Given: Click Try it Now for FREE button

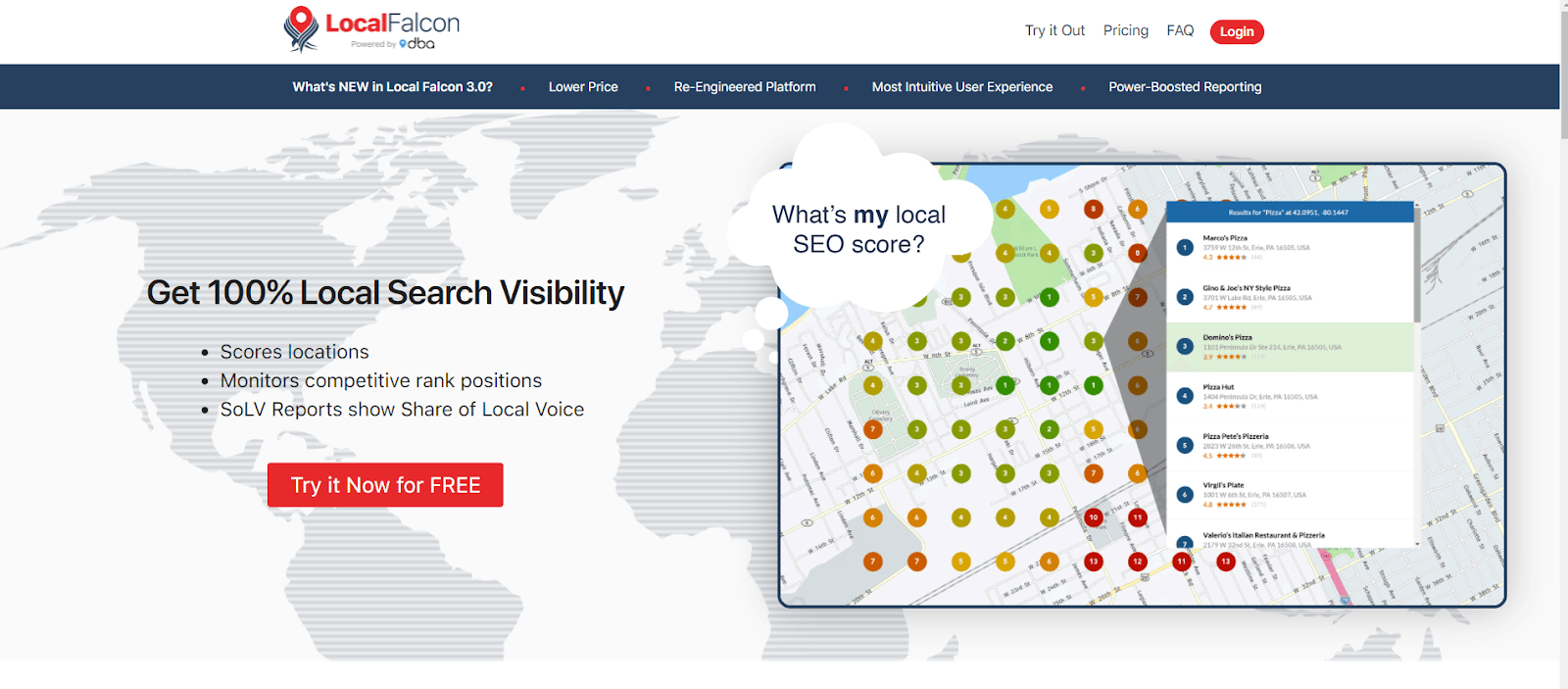Looking at the screenshot, I should tap(385, 485).
